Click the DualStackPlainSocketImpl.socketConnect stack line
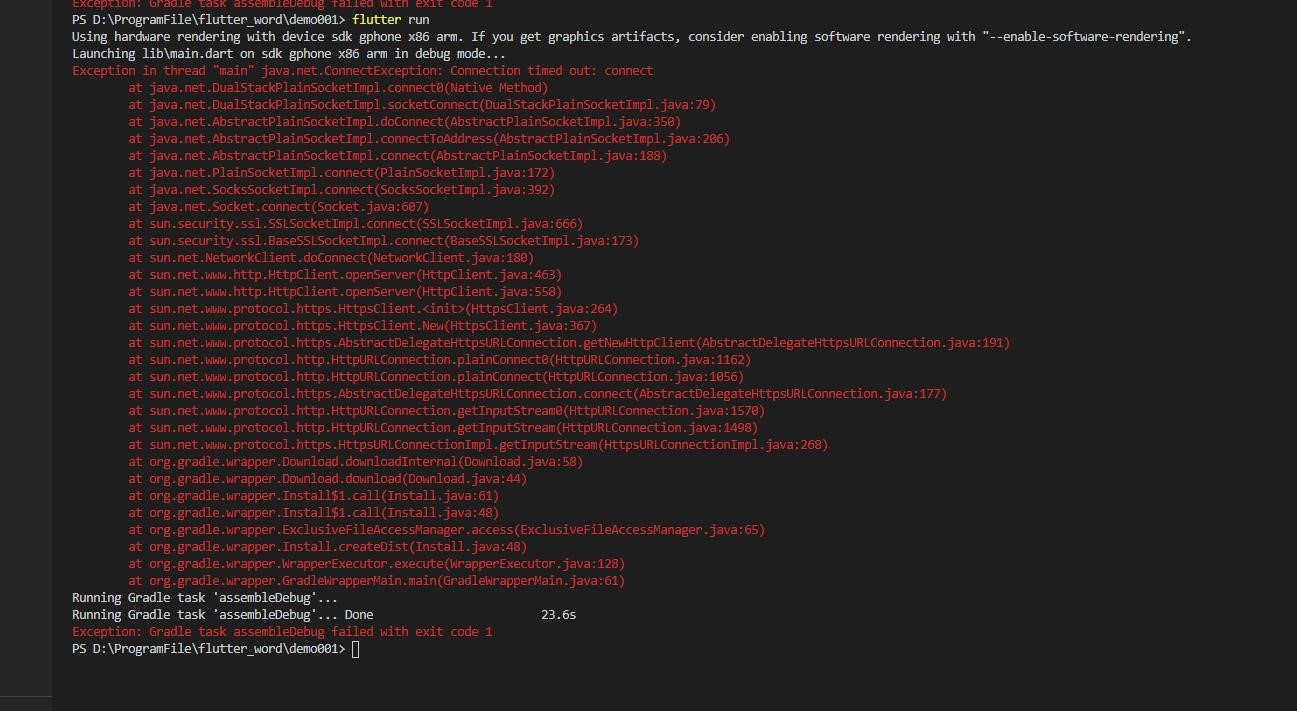 422,105
